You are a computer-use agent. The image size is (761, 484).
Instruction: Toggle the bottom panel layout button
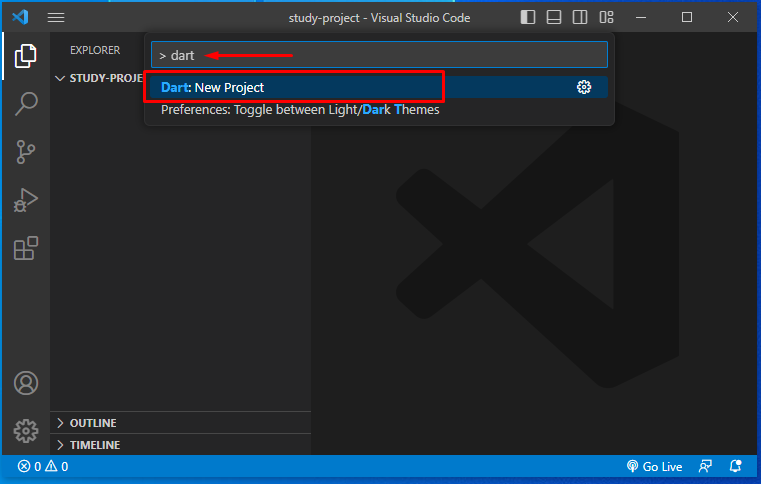click(x=554, y=17)
